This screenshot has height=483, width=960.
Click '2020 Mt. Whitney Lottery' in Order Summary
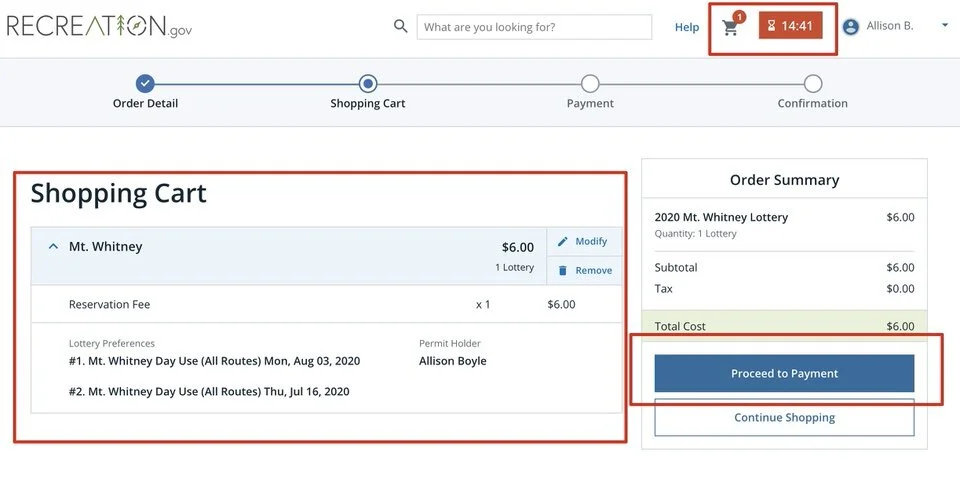[x=721, y=217]
